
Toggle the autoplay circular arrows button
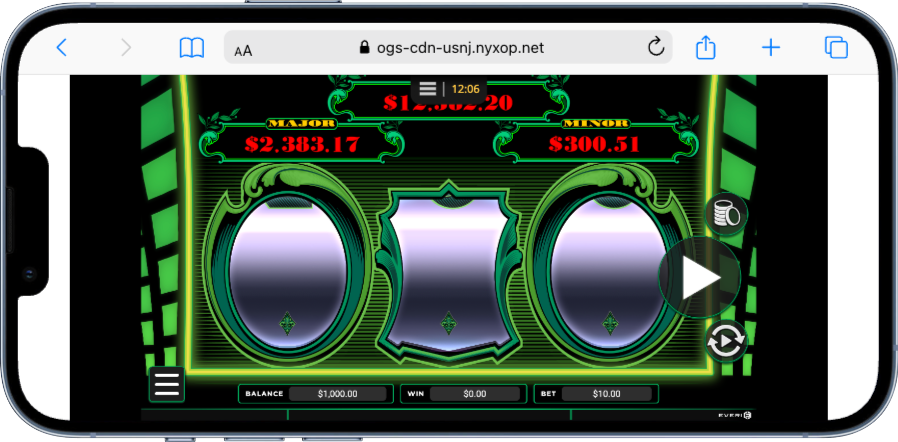[x=726, y=342]
